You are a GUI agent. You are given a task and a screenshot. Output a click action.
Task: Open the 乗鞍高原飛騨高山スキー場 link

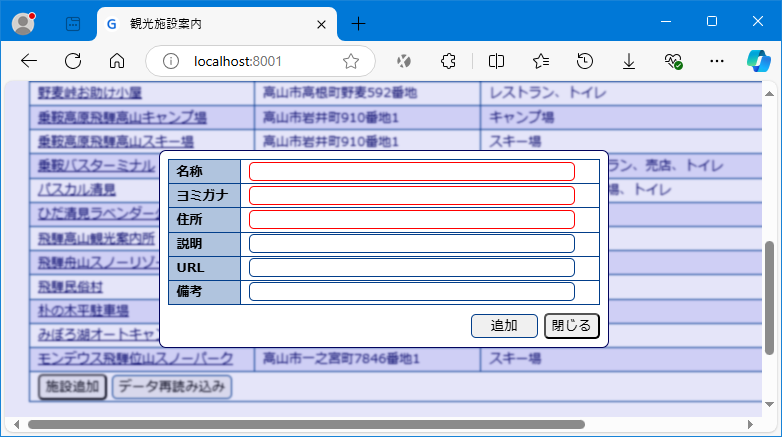[x=116, y=141]
